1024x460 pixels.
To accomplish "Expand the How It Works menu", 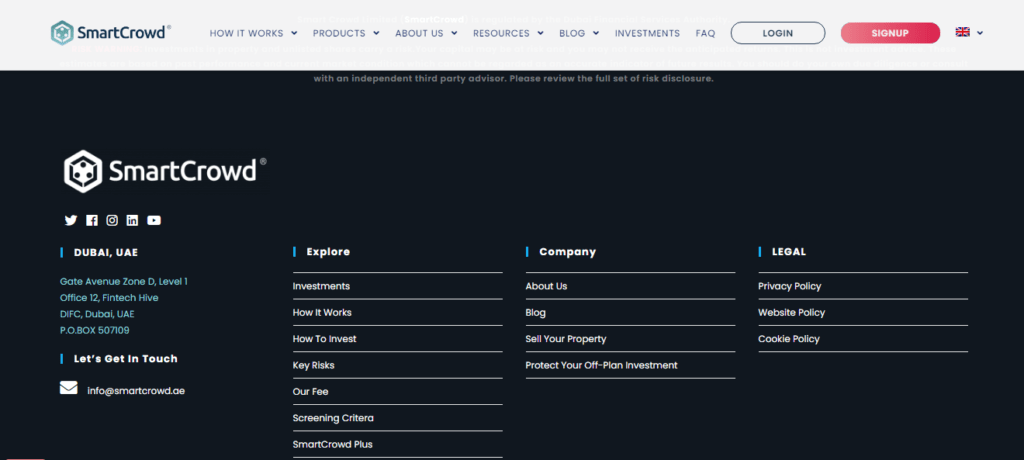I will pos(253,33).
